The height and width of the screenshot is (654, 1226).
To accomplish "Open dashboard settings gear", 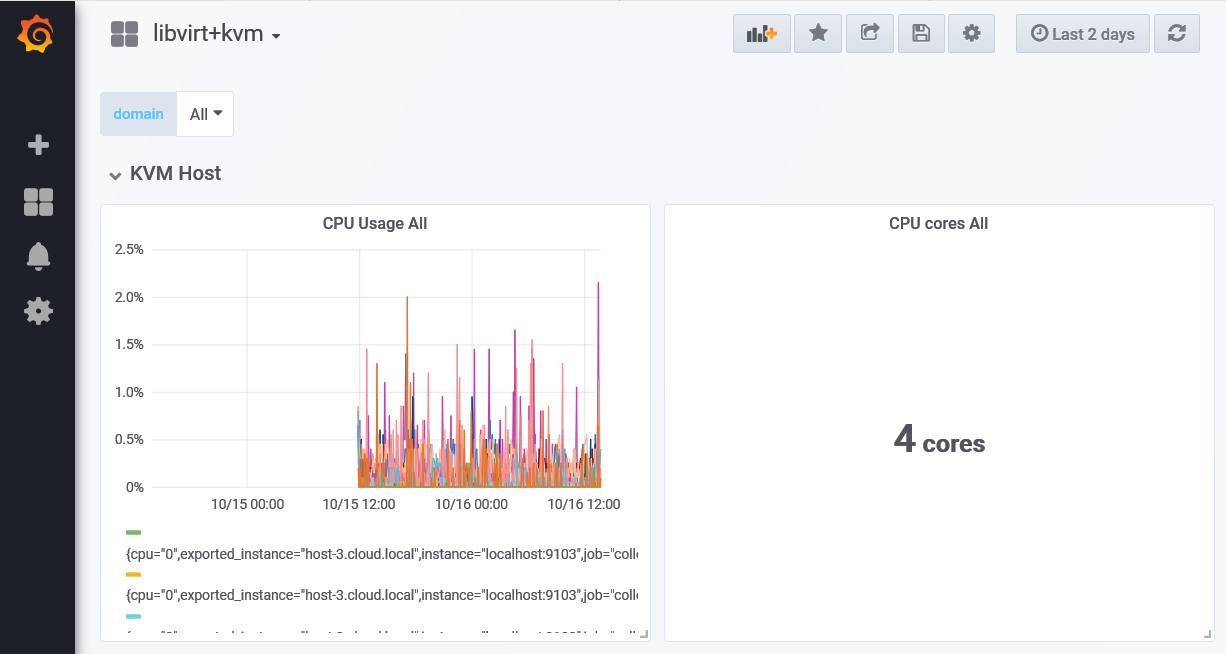I will click(x=971, y=33).
